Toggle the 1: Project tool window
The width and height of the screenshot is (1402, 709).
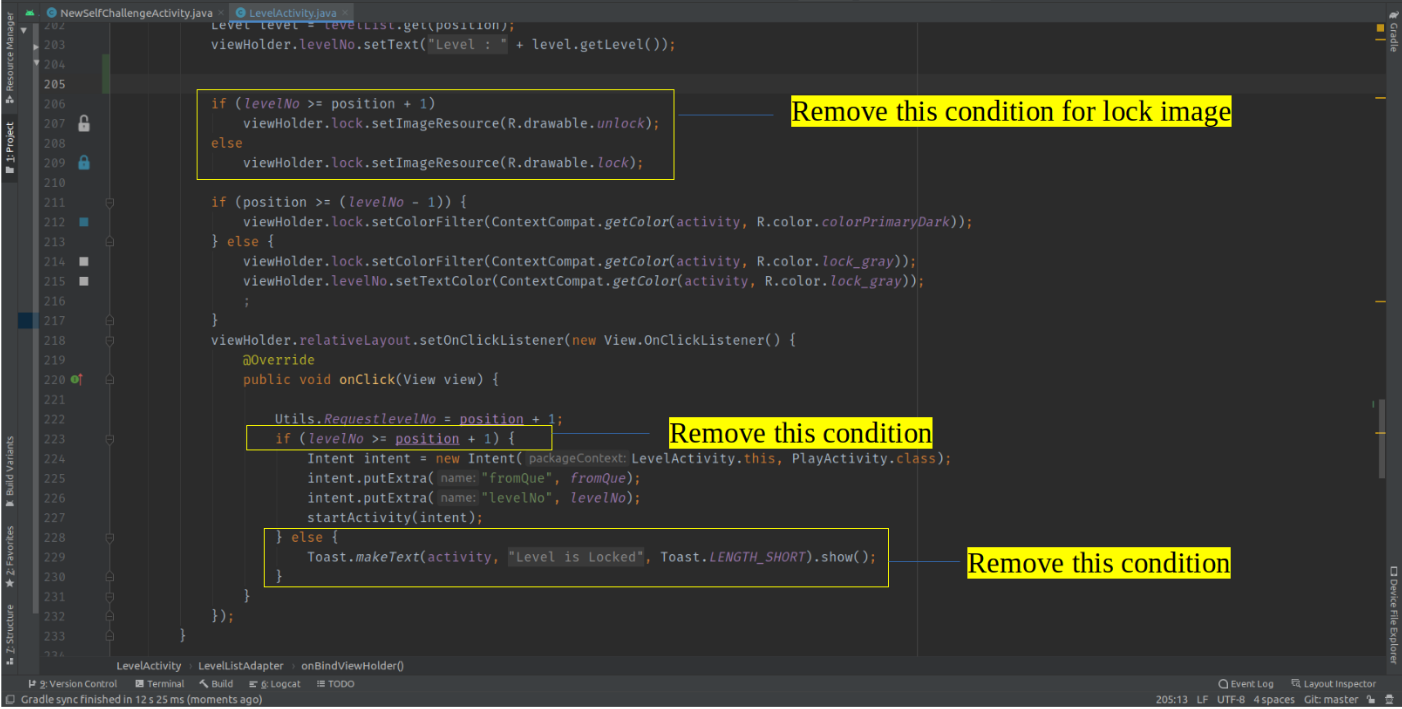click(10, 149)
